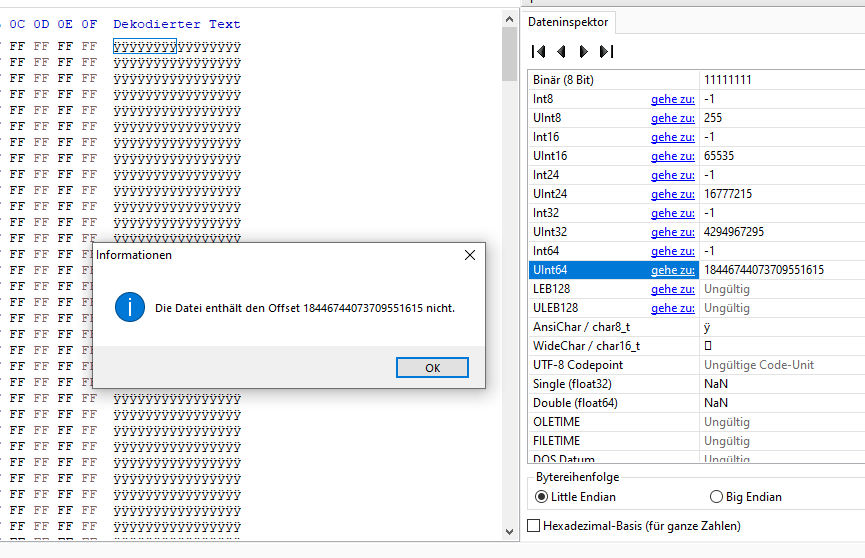Select the 'UTF-8 Codepoint' row
The image size is (865, 558).
[x=696, y=365]
